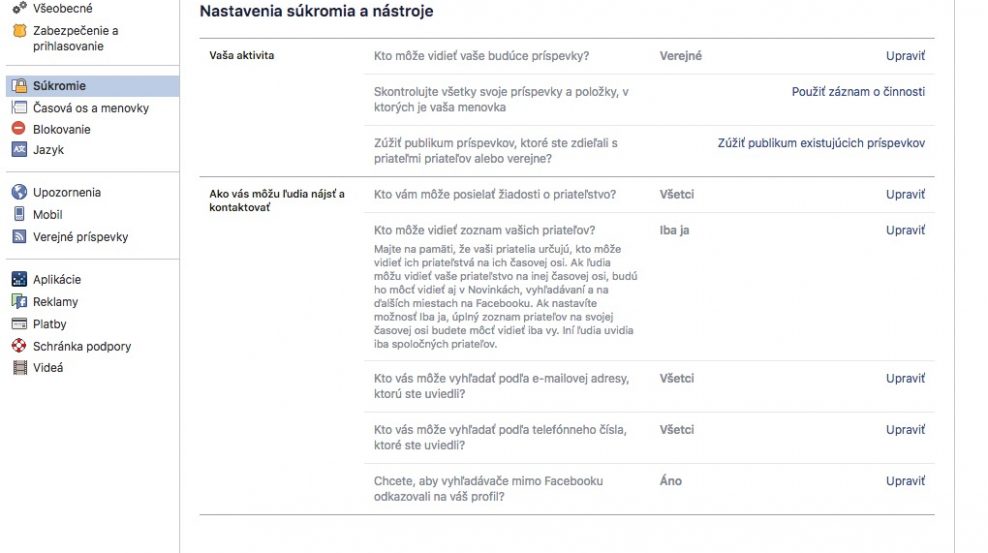Open Verejné príspevky settings section
The height and width of the screenshot is (553, 988).
pyautogui.click(x=80, y=237)
